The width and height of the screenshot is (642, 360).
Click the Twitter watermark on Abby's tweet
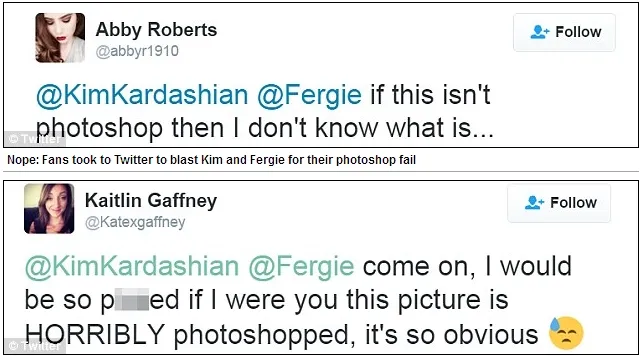(x=35, y=139)
